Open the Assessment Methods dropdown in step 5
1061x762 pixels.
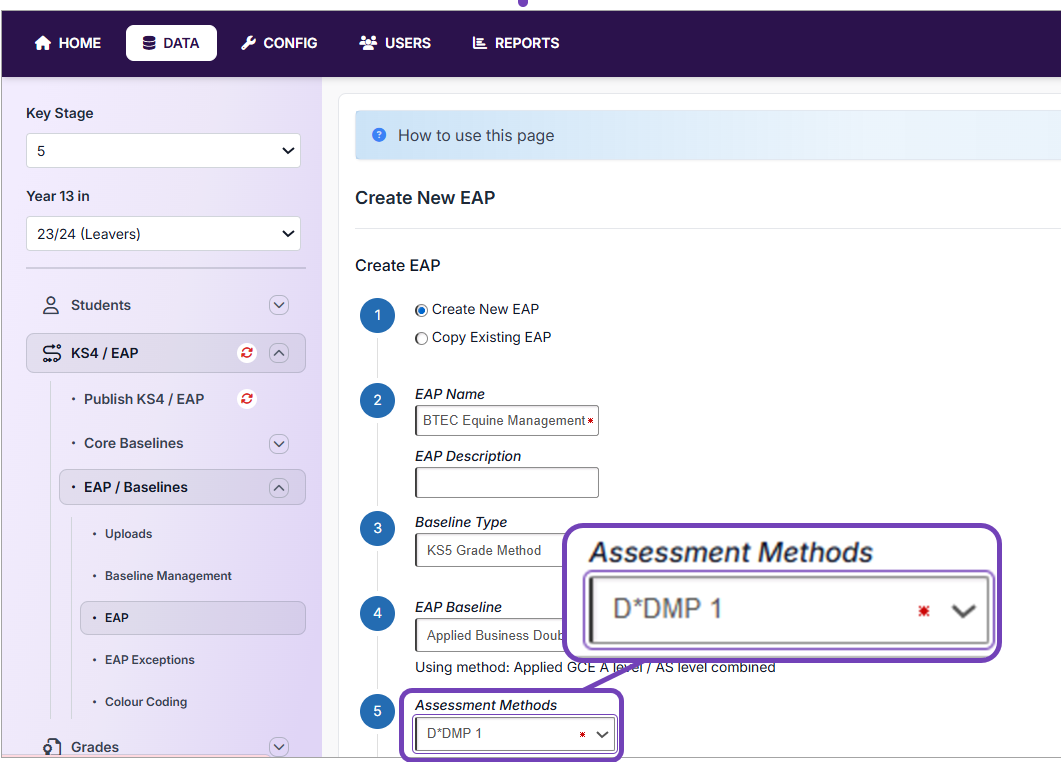click(515, 734)
